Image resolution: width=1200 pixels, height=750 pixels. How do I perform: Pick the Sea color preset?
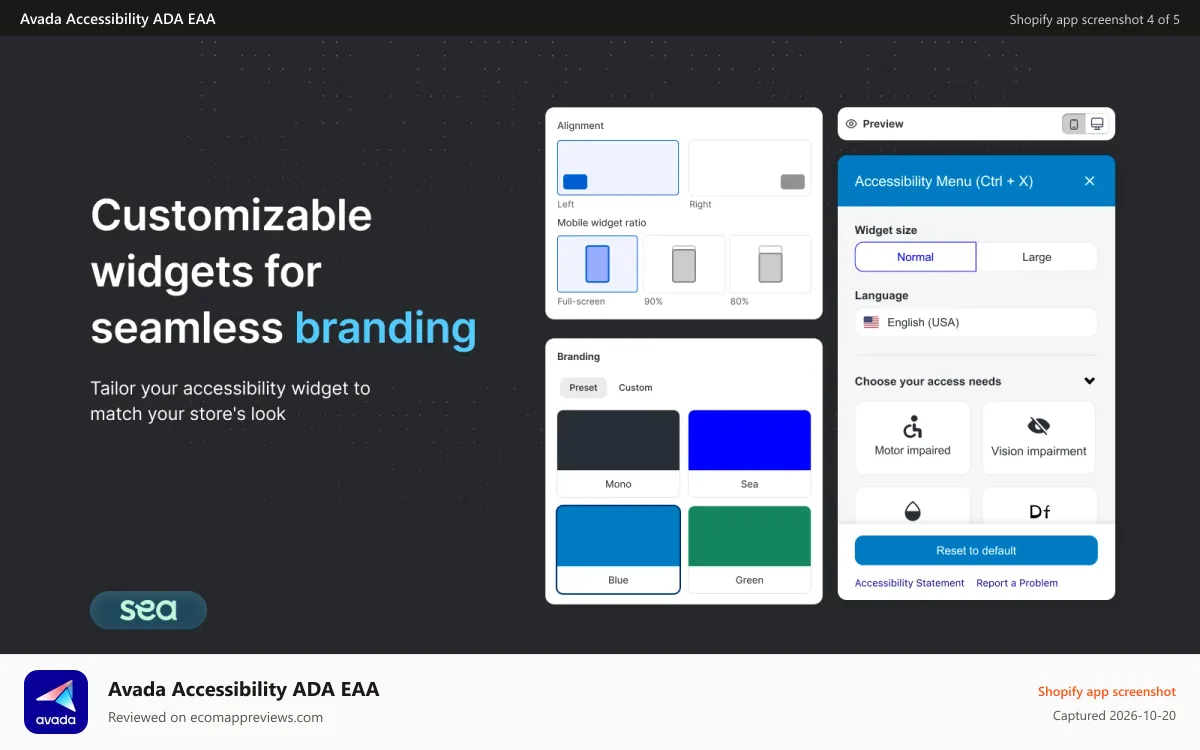click(x=750, y=453)
